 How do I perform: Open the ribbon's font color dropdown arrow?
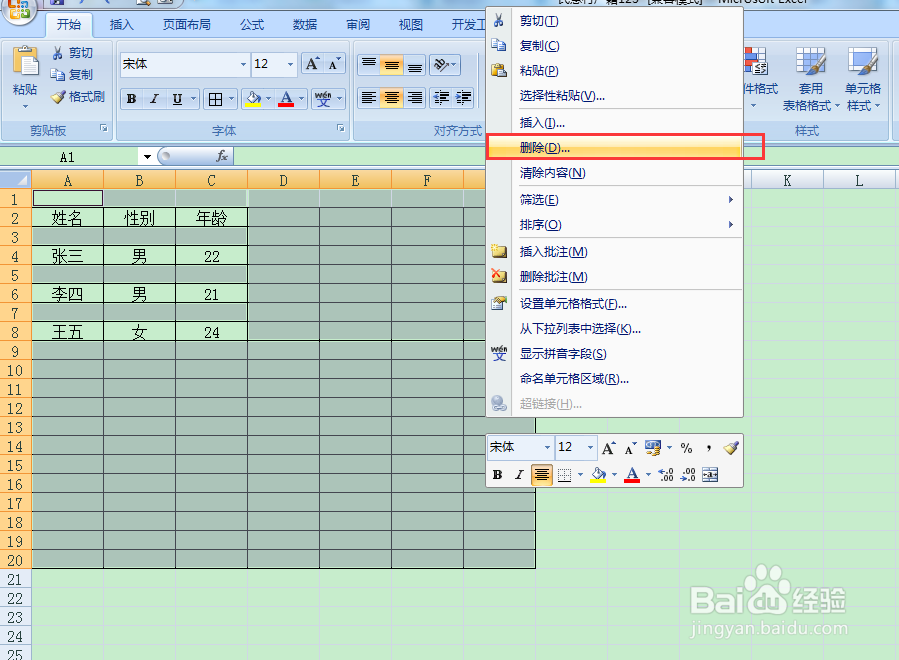(301, 99)
